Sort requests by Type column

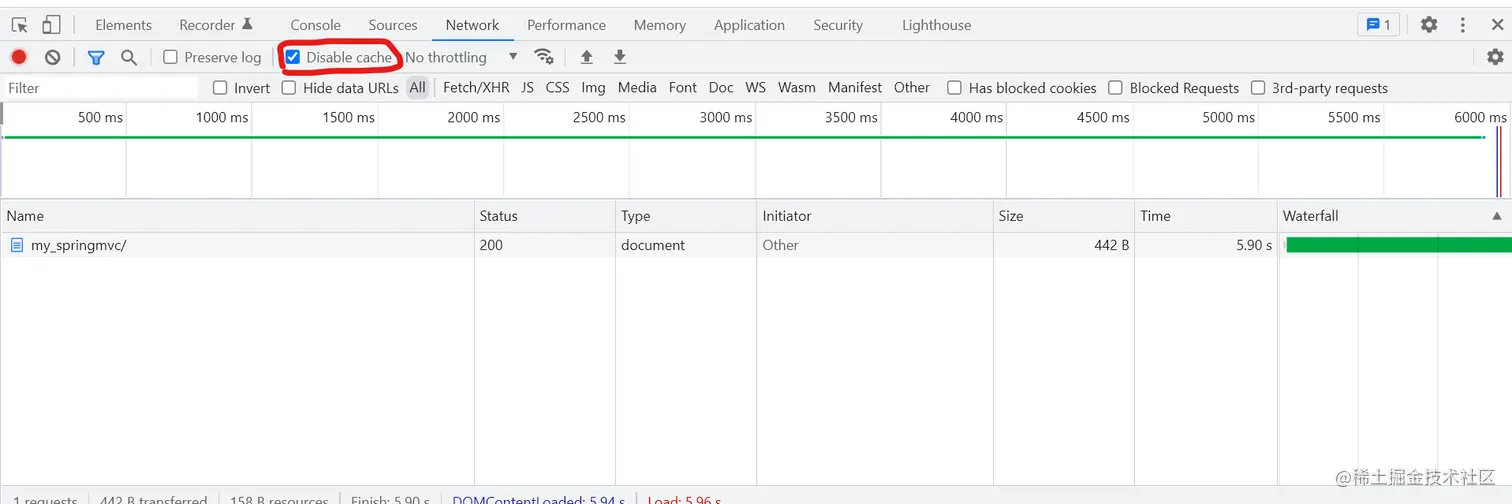(686, 216)
